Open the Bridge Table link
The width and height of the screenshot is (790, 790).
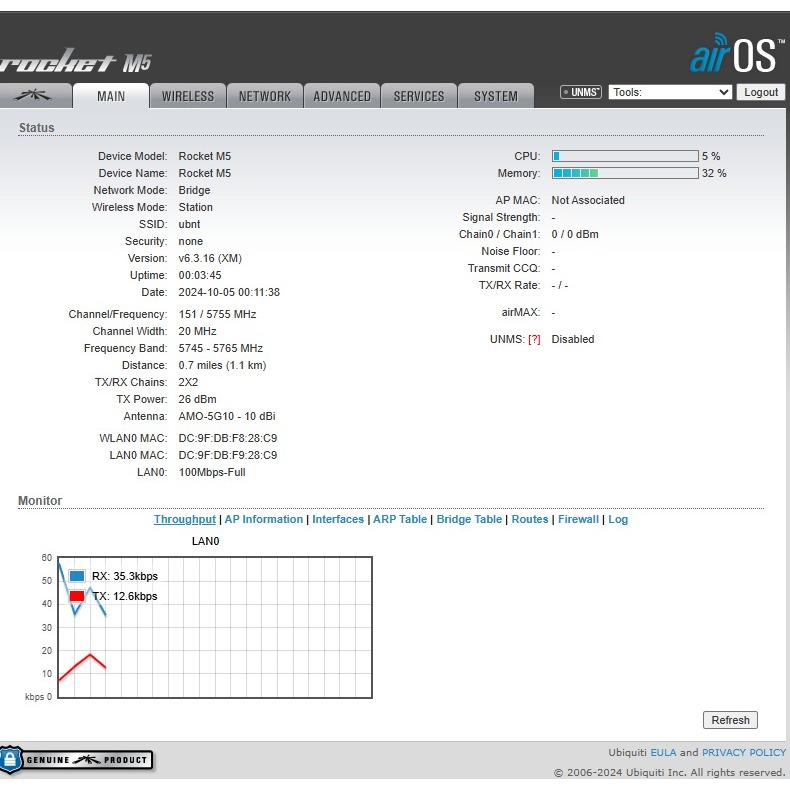469,519
